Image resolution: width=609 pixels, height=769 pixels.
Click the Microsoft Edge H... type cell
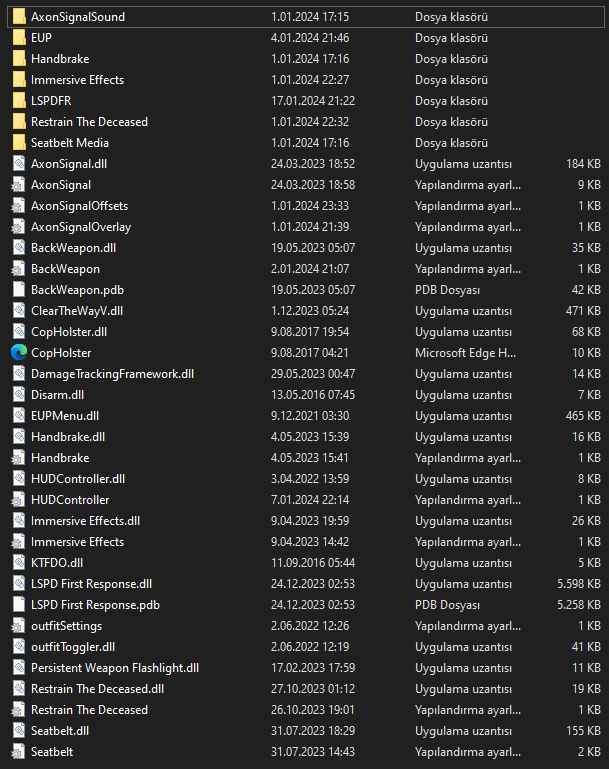click(x=465, y=353)
